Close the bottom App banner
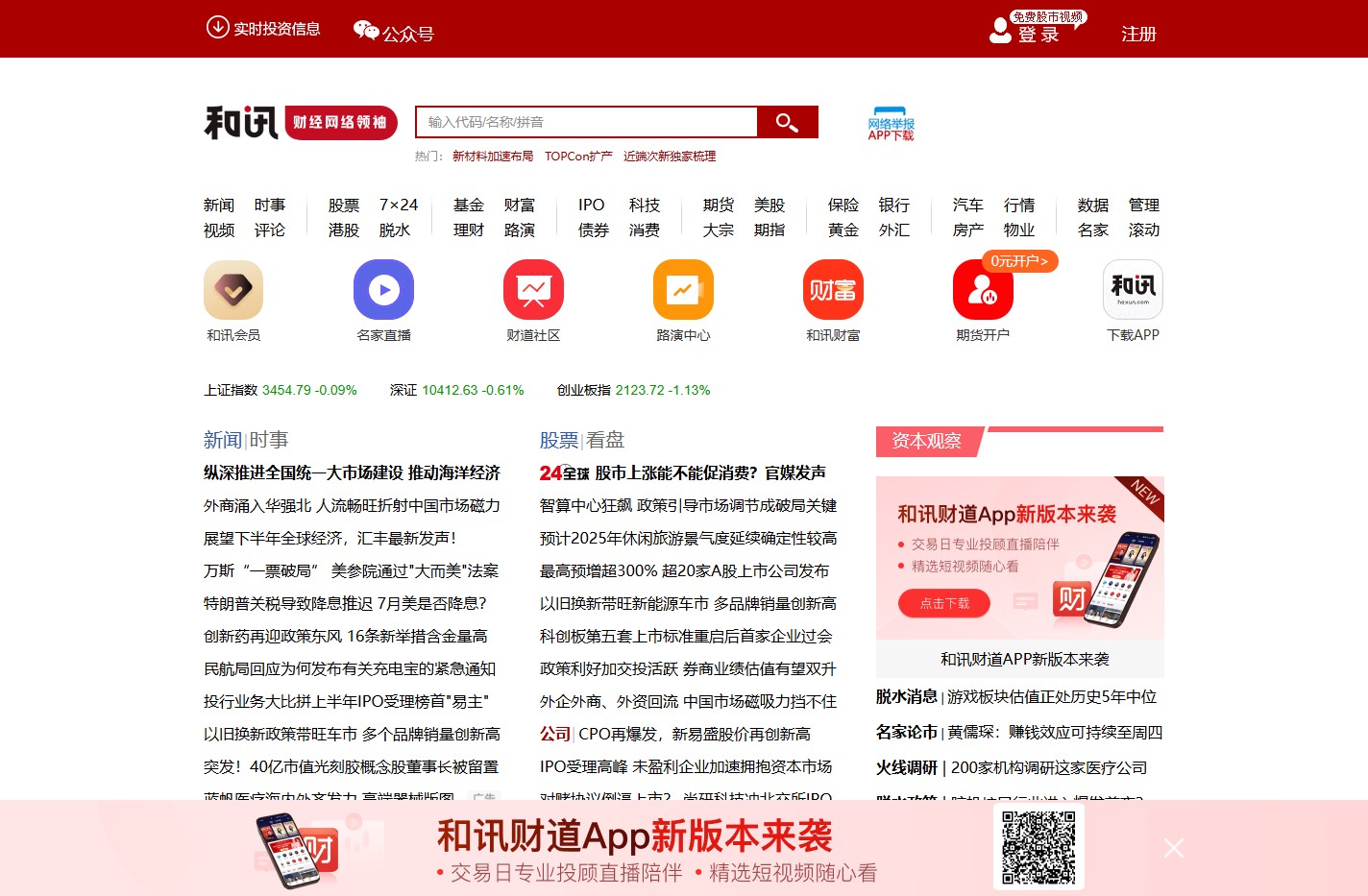Image resolution: width=1368 pixels, height=896 pixels. (1173, 848)
